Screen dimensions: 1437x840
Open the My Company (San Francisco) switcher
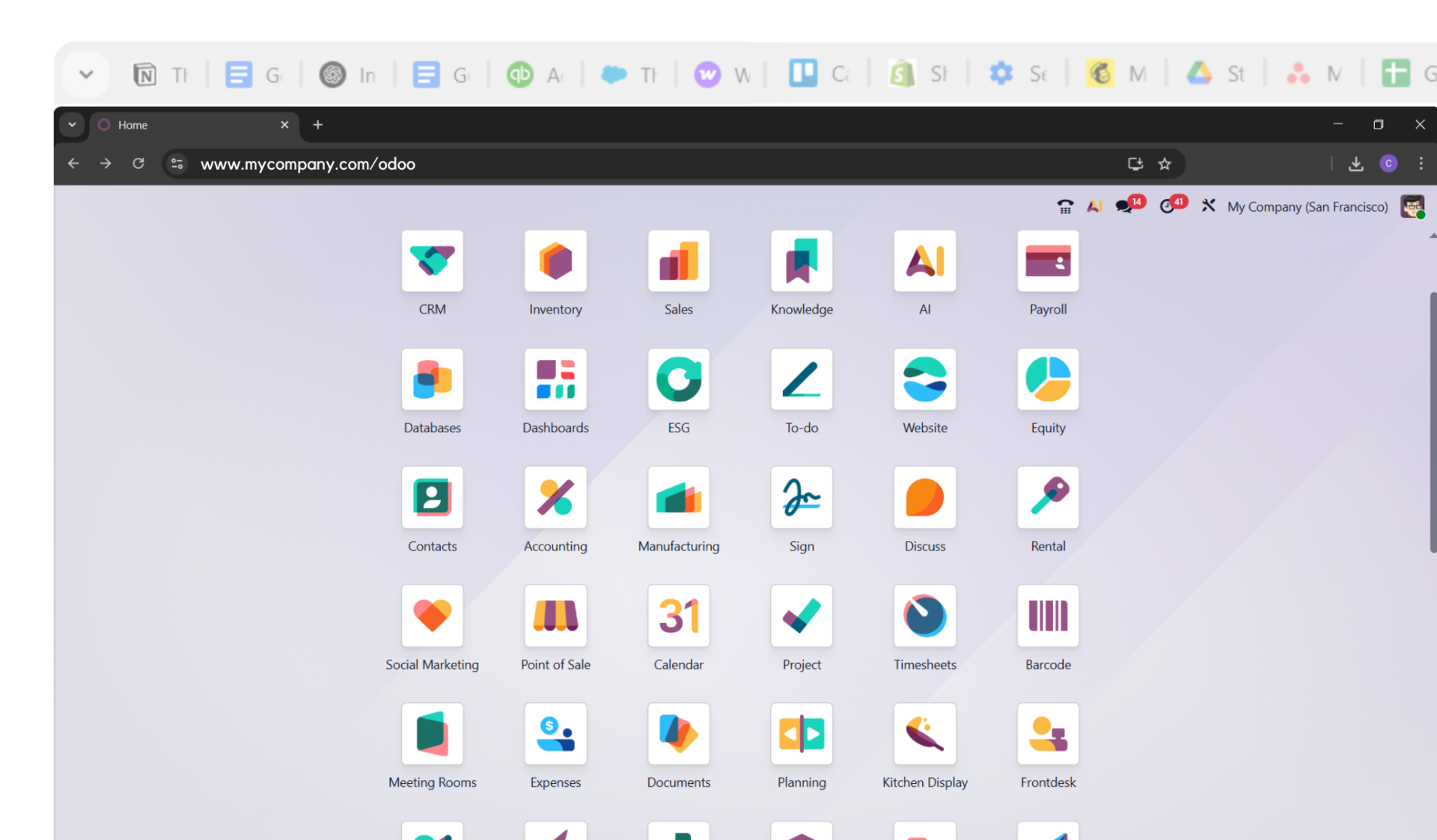tap(1307, 207)
